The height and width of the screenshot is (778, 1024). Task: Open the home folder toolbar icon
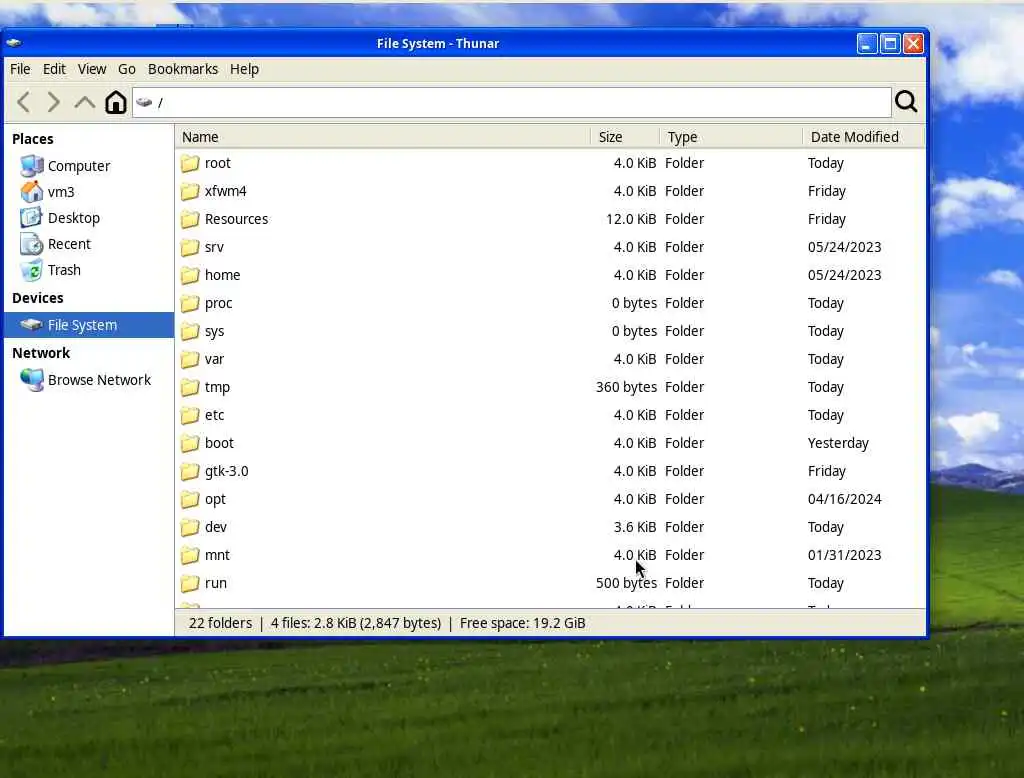tap(116, 102)
